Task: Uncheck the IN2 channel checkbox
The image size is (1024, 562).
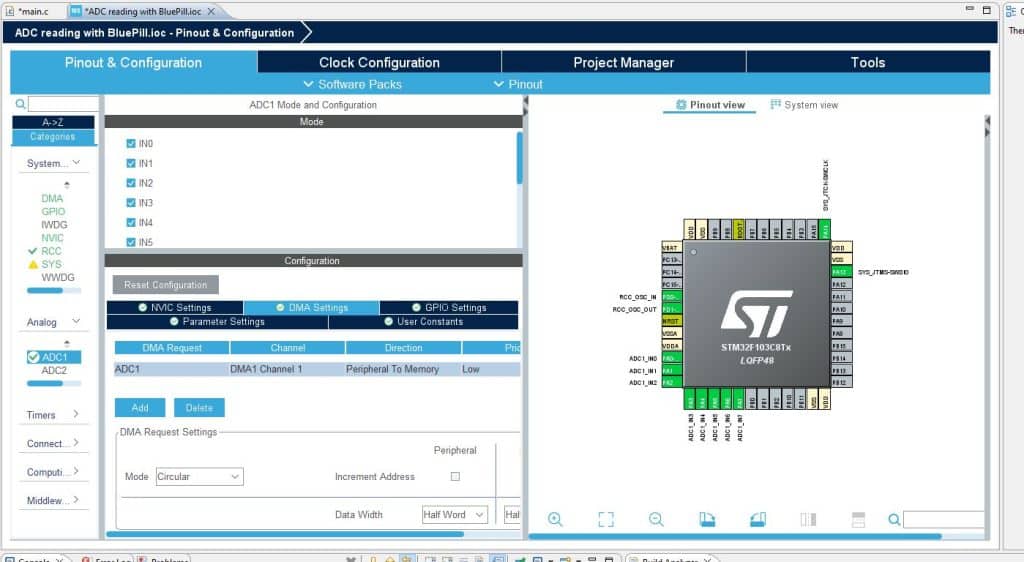Action: click(131, 183)
